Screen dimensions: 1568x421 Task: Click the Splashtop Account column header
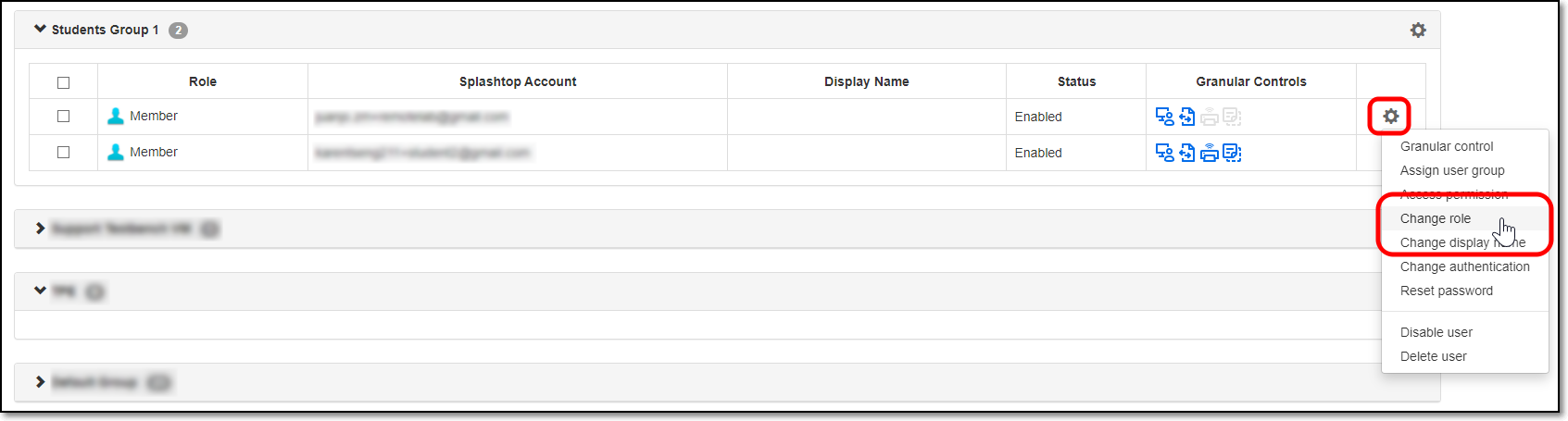click(x=518, y=81)
